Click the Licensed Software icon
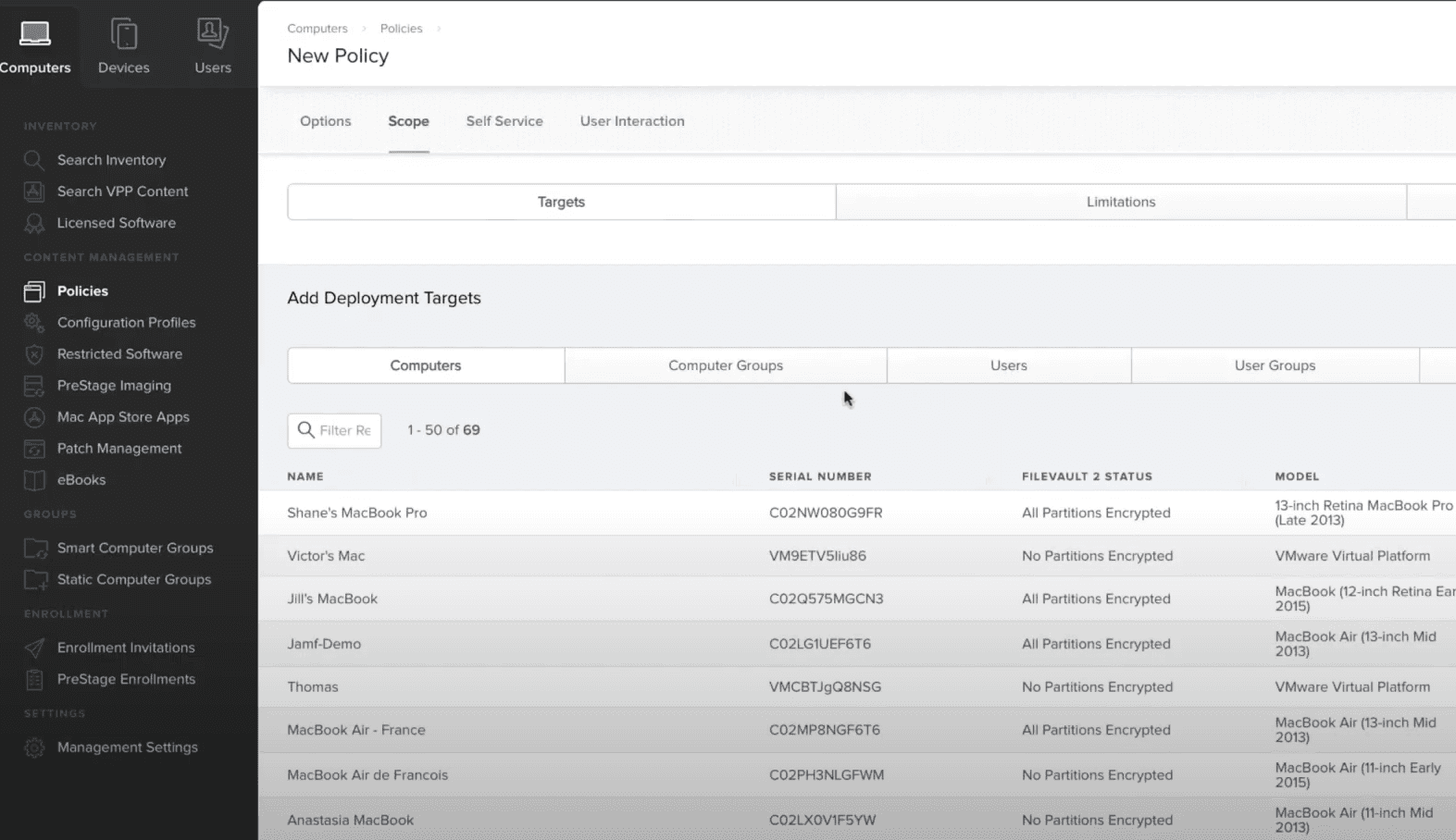This screenshot has width=1456, height=840. (x=34, y=223)
